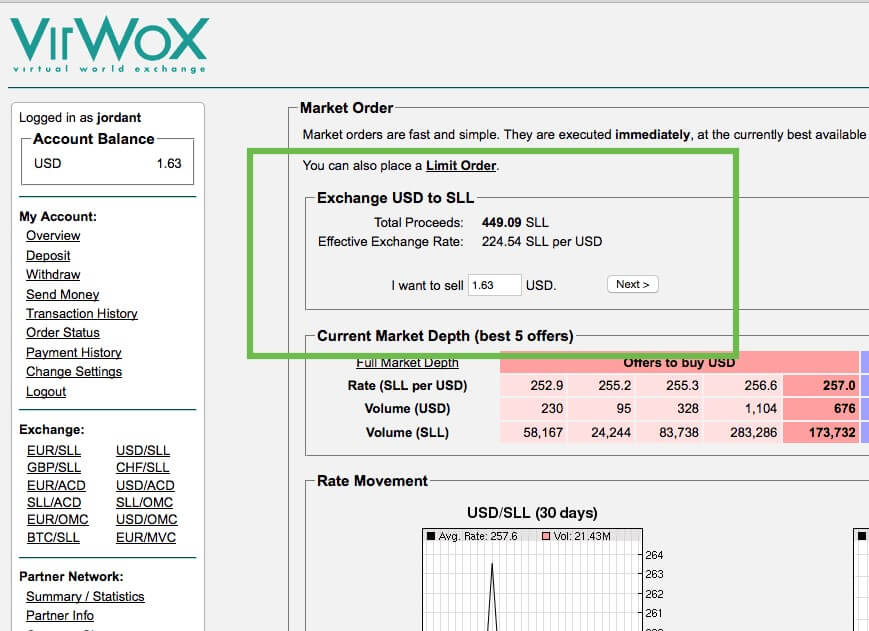This screenshot has width=869, height=631.
Task: Open the Withdraw link
Action: coord(53,274)
